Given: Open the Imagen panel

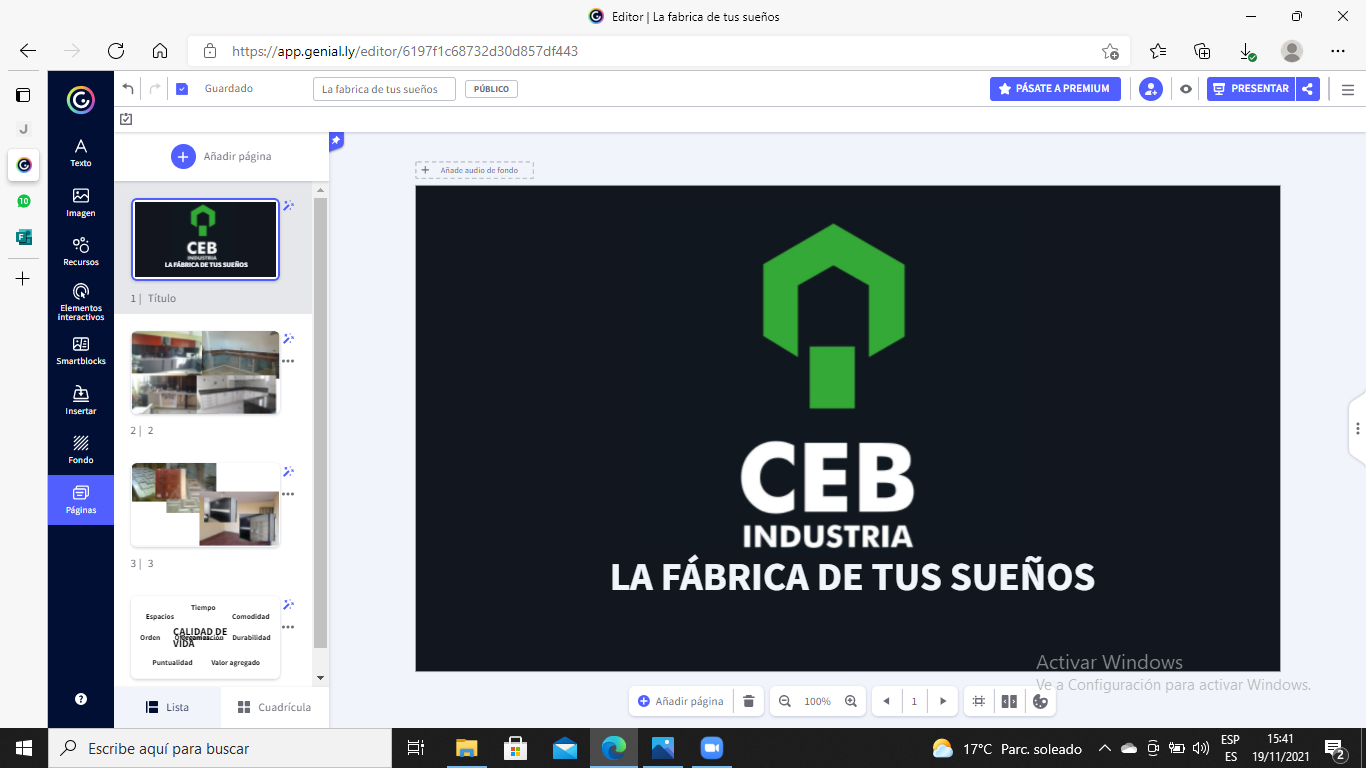Looking at the screenshot, I should (80, 201).
